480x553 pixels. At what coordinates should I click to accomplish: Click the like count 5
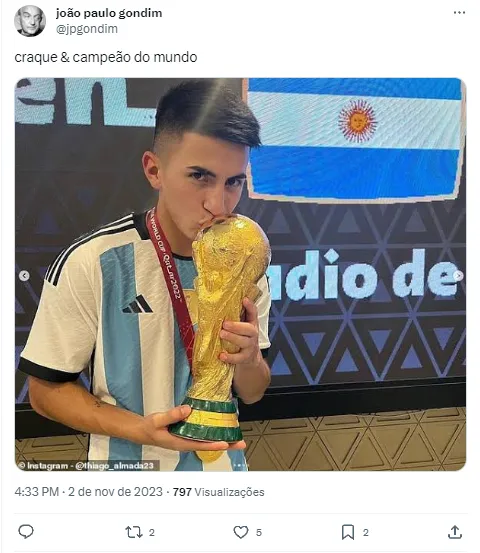tap(259, 533)
